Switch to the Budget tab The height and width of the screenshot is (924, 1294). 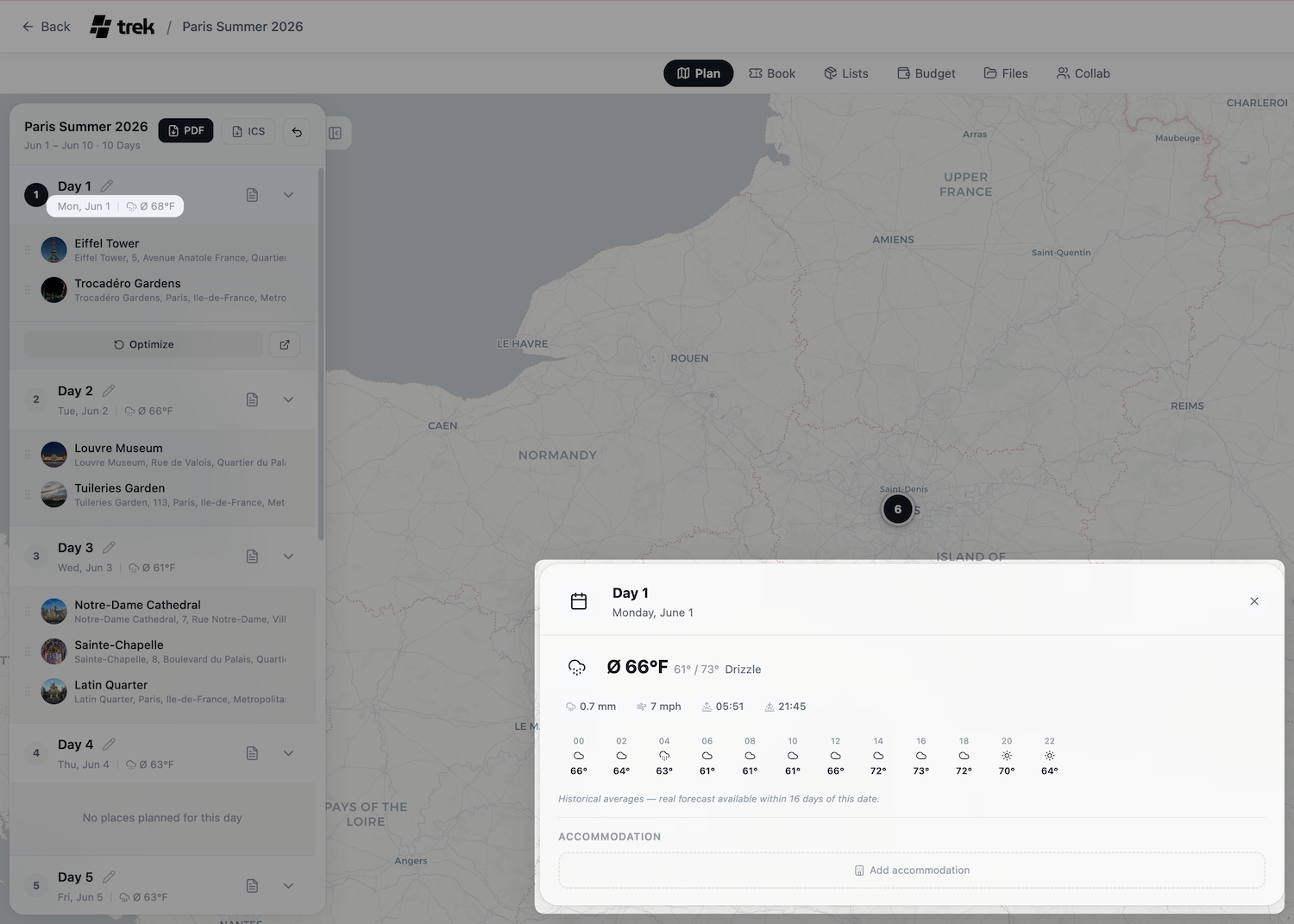[x=927, y=73]
